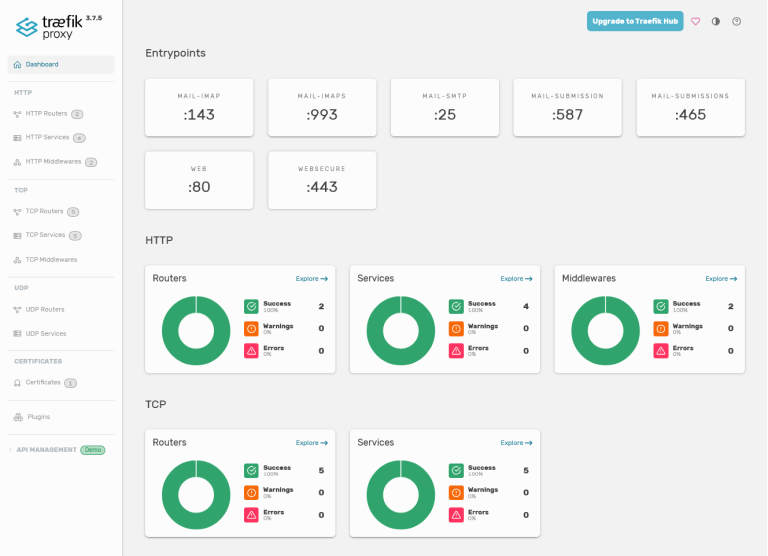
Task: Click the pink heart sponsor icon
Action: click(696, 21)
